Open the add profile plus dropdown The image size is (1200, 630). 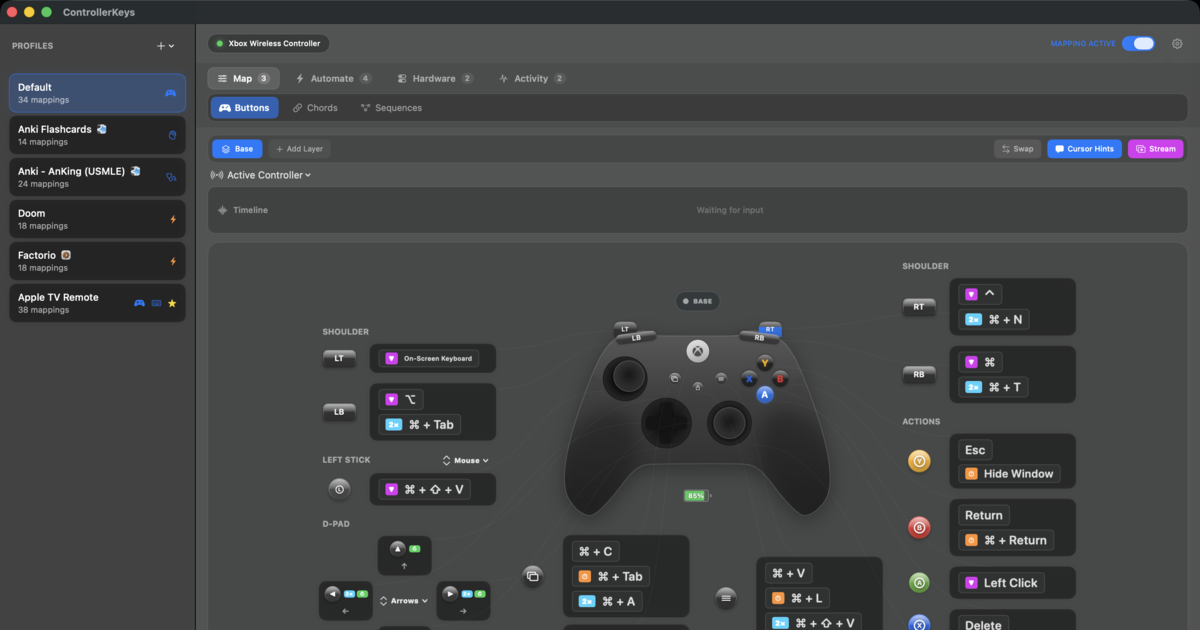[x=165, y=46]
